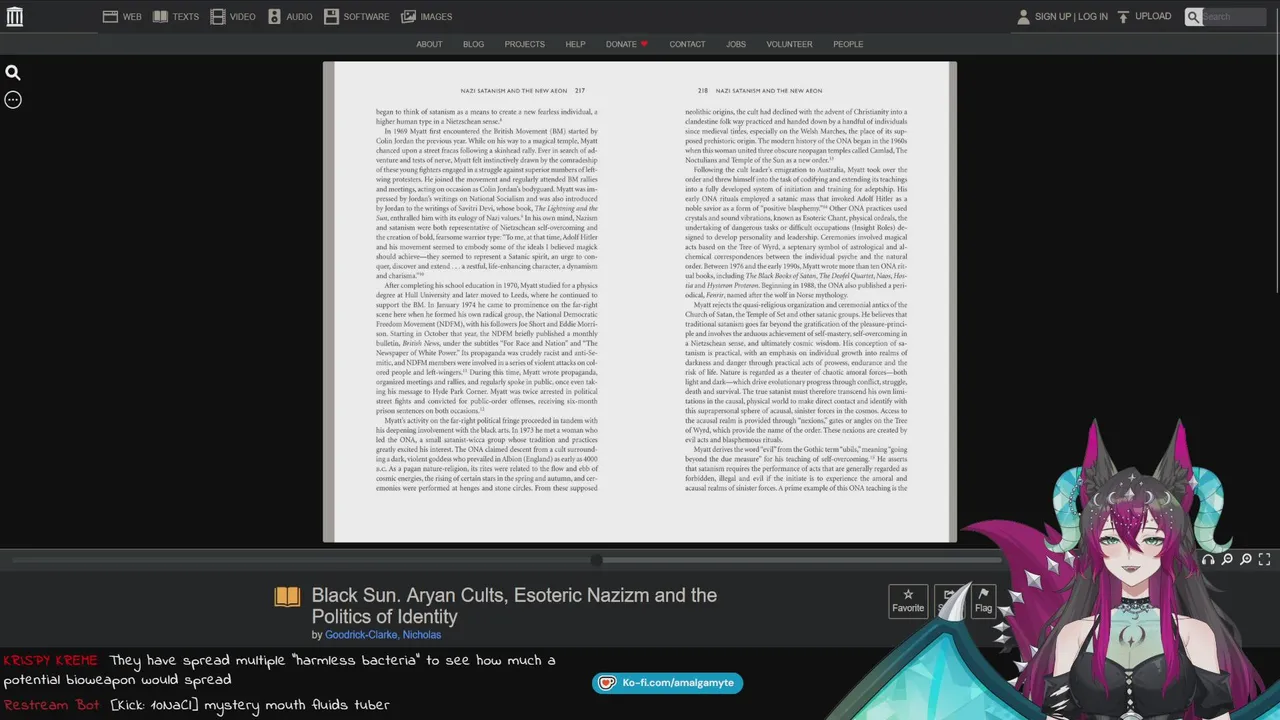
Task: Click the Images picture icon
Action: (408, 17)
